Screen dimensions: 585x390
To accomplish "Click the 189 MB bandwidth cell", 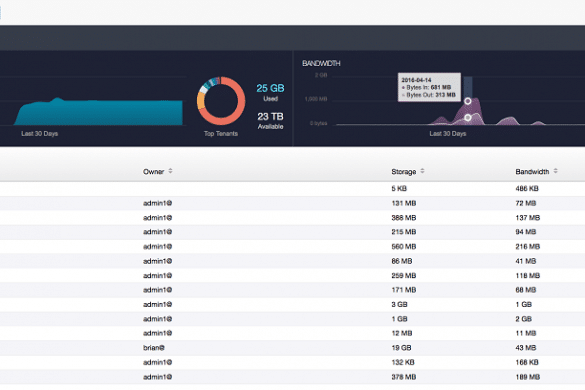I will pyautogui.click(x=528, y=377).
